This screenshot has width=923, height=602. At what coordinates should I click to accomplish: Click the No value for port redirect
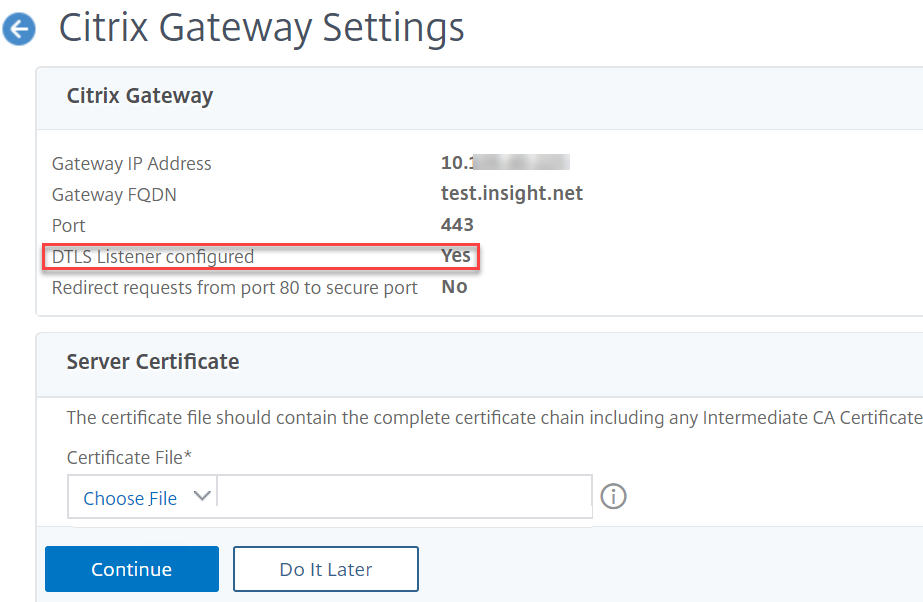(454, 287)
